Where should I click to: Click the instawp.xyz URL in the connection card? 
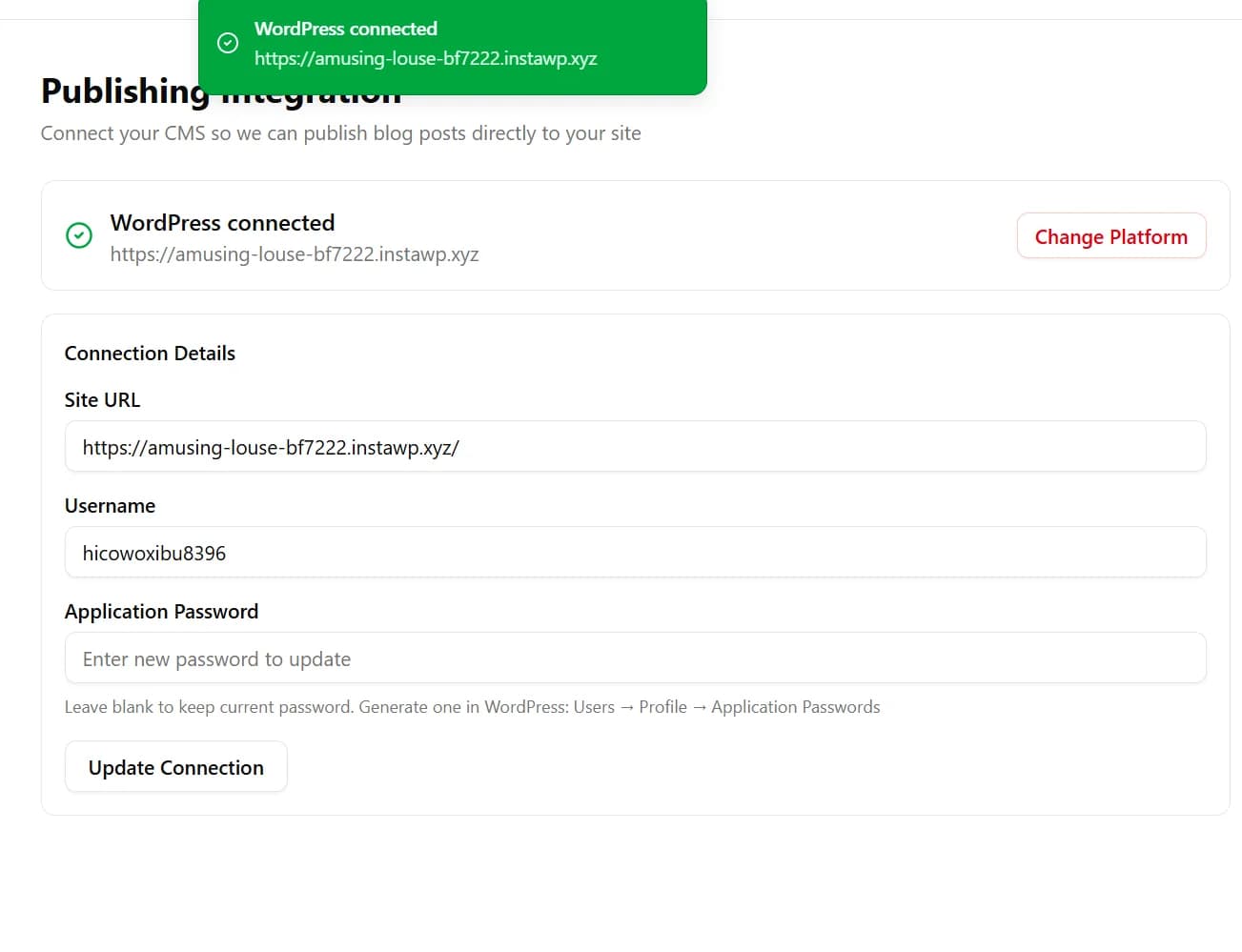[x=295, y=254]
